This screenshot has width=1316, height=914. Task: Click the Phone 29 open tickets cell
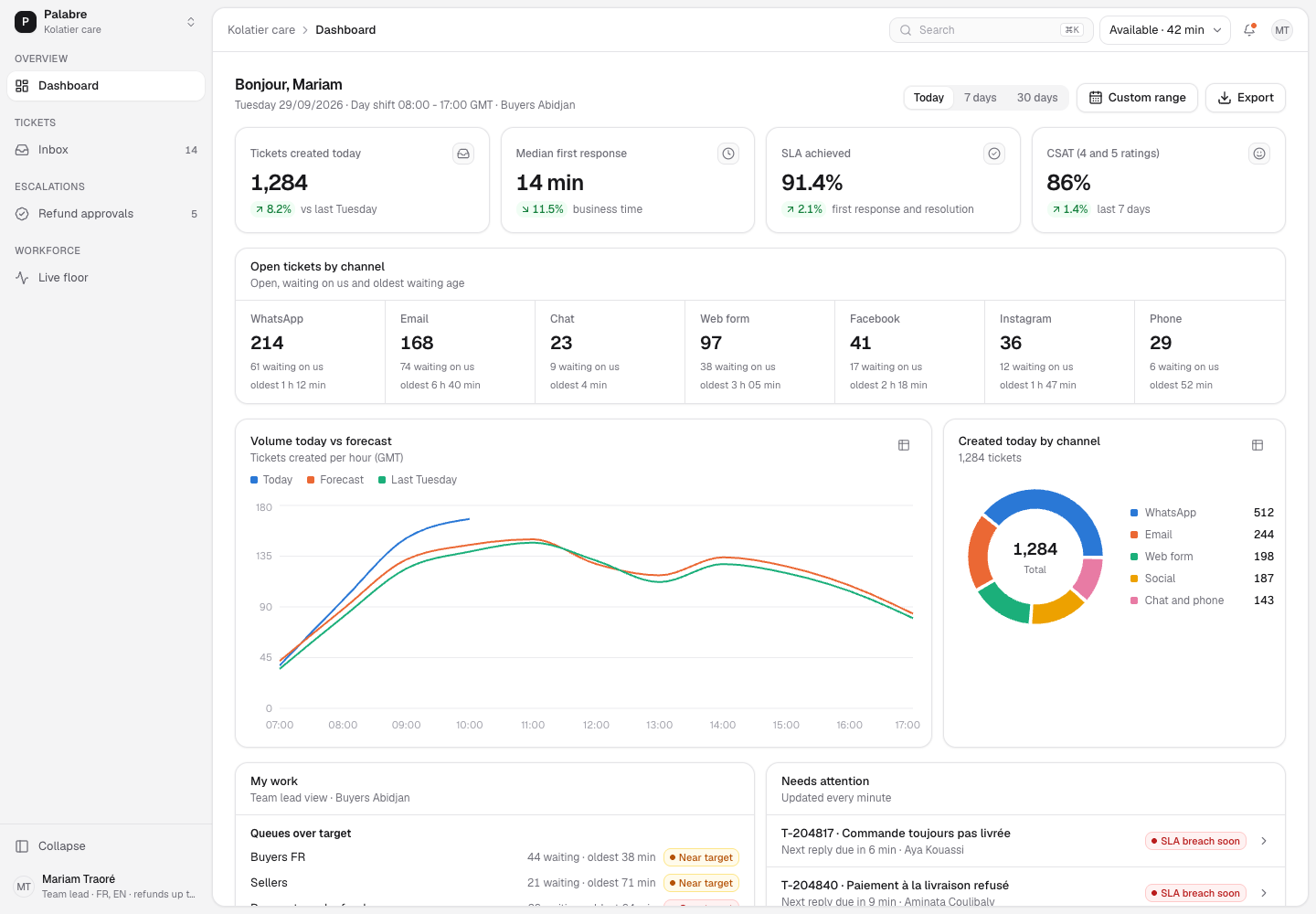click(x=1210, y=352)
